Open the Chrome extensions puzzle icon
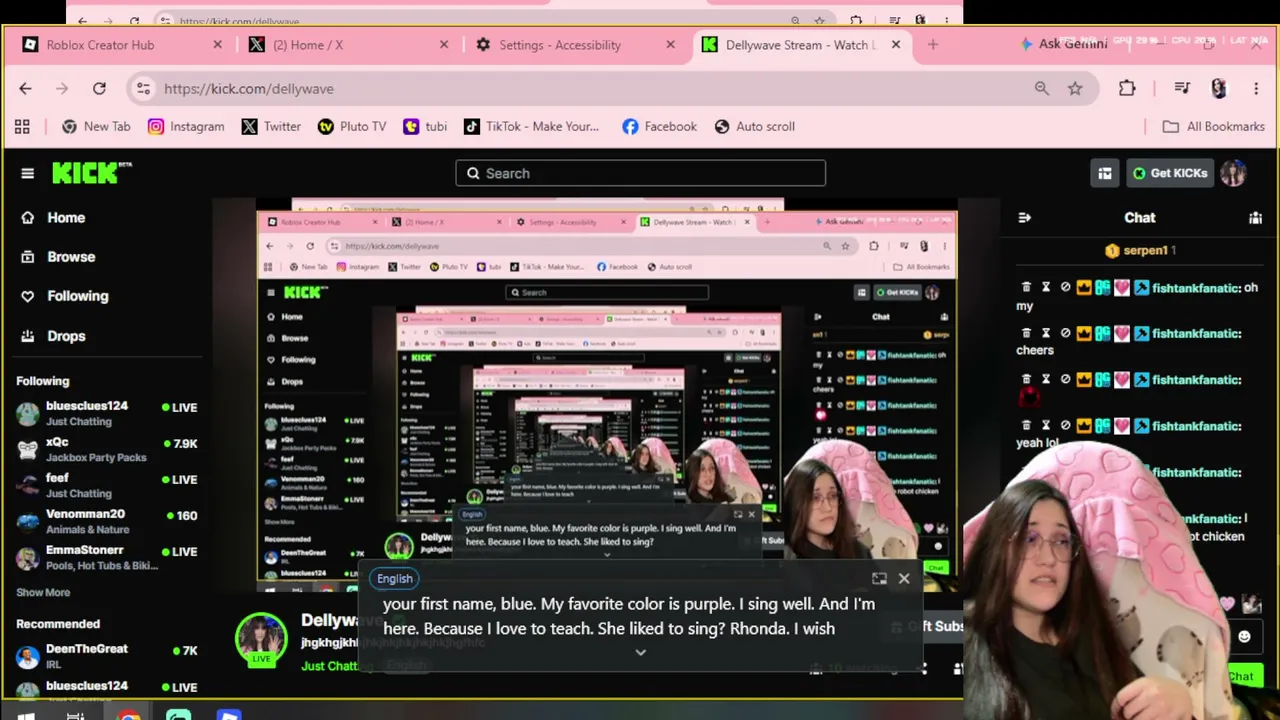Screen dimensions: 1280x720 tap(1127, 88)
